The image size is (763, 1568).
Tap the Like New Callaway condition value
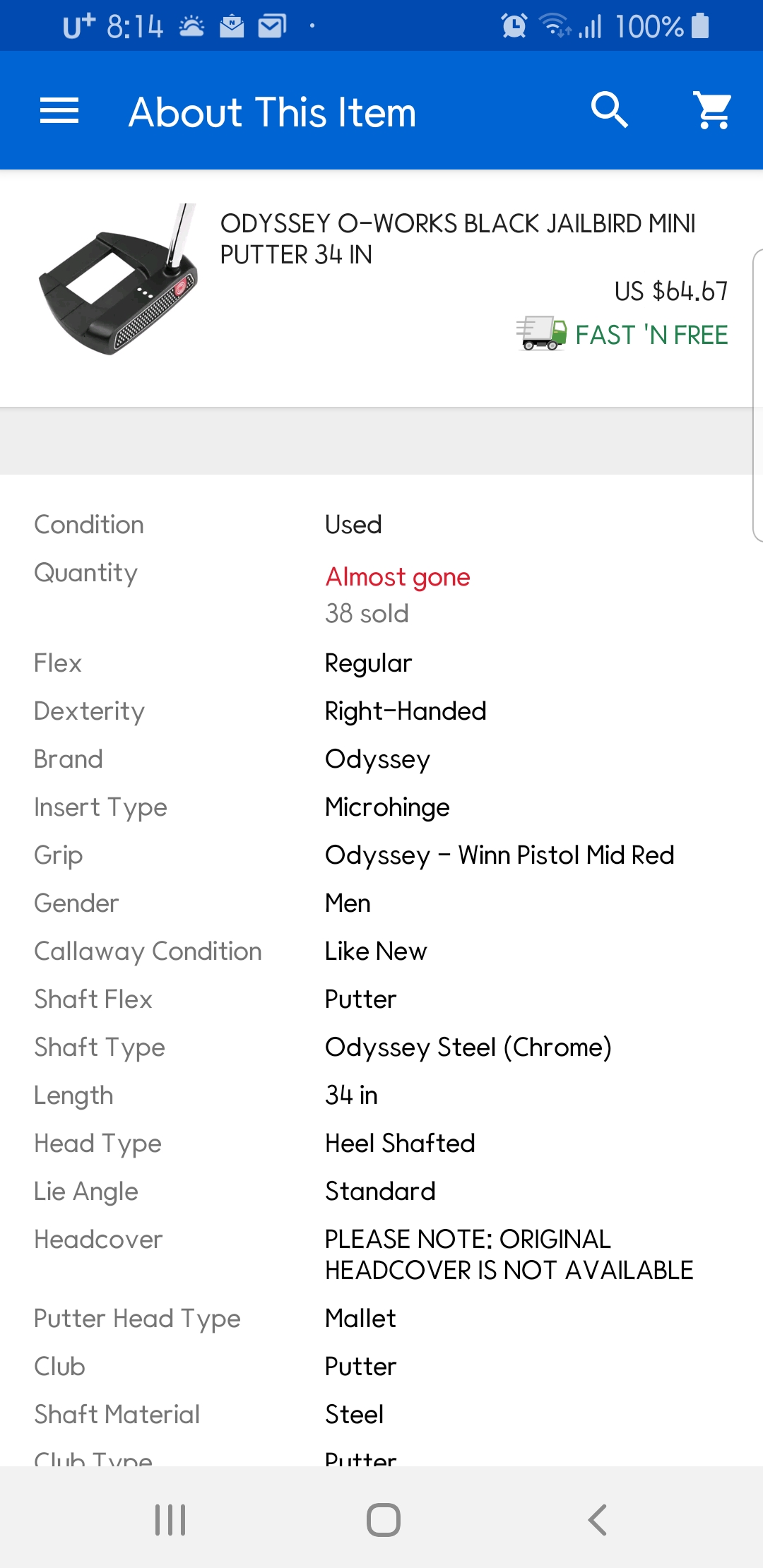pyautogui.click(x=376, y=951)
